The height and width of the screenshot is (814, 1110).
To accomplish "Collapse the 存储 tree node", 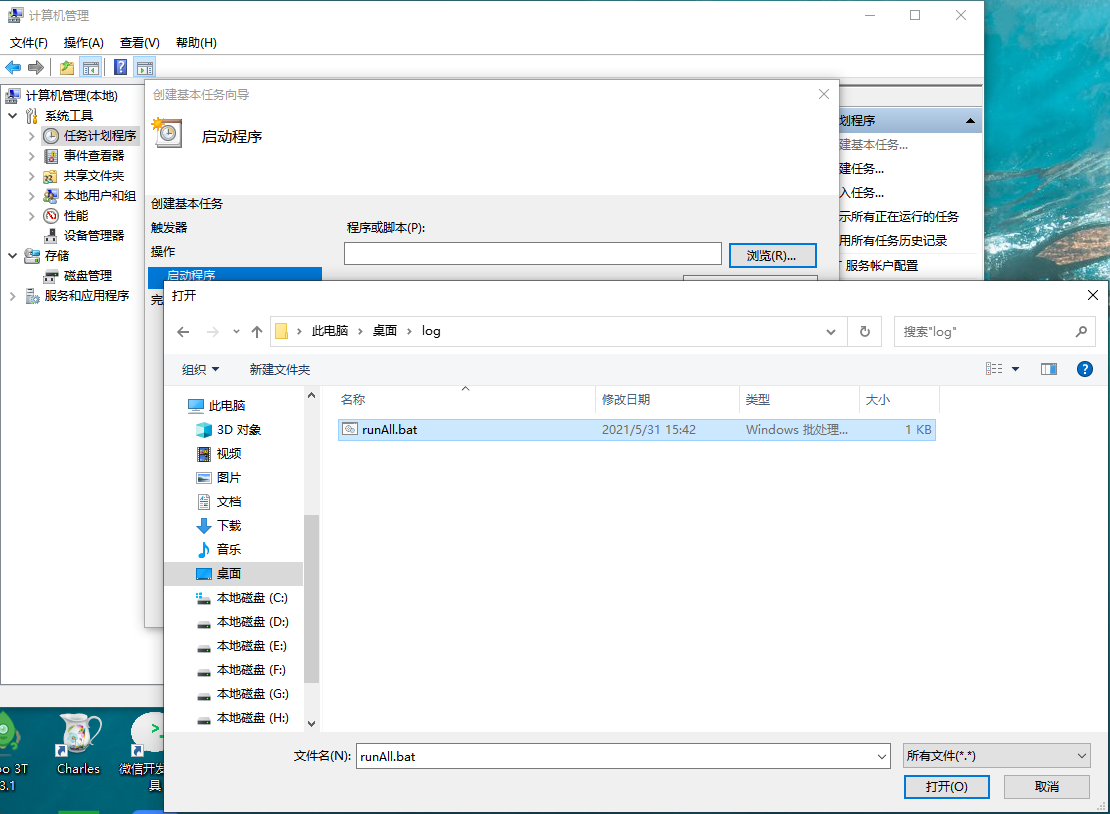I will click(13, 256).
